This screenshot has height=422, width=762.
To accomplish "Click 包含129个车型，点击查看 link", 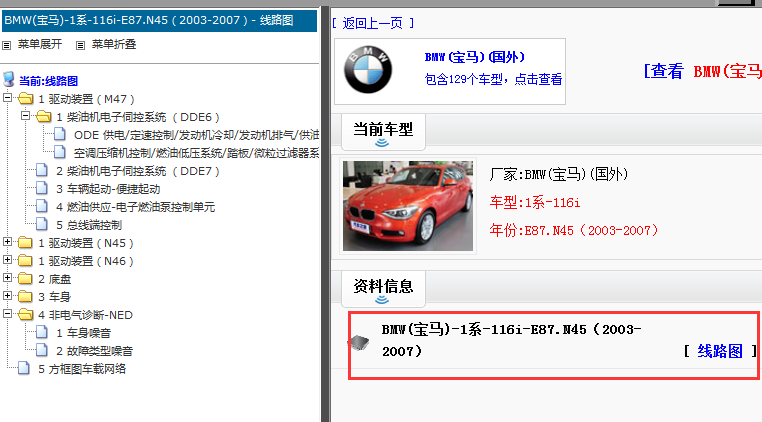I will [493, 79].
